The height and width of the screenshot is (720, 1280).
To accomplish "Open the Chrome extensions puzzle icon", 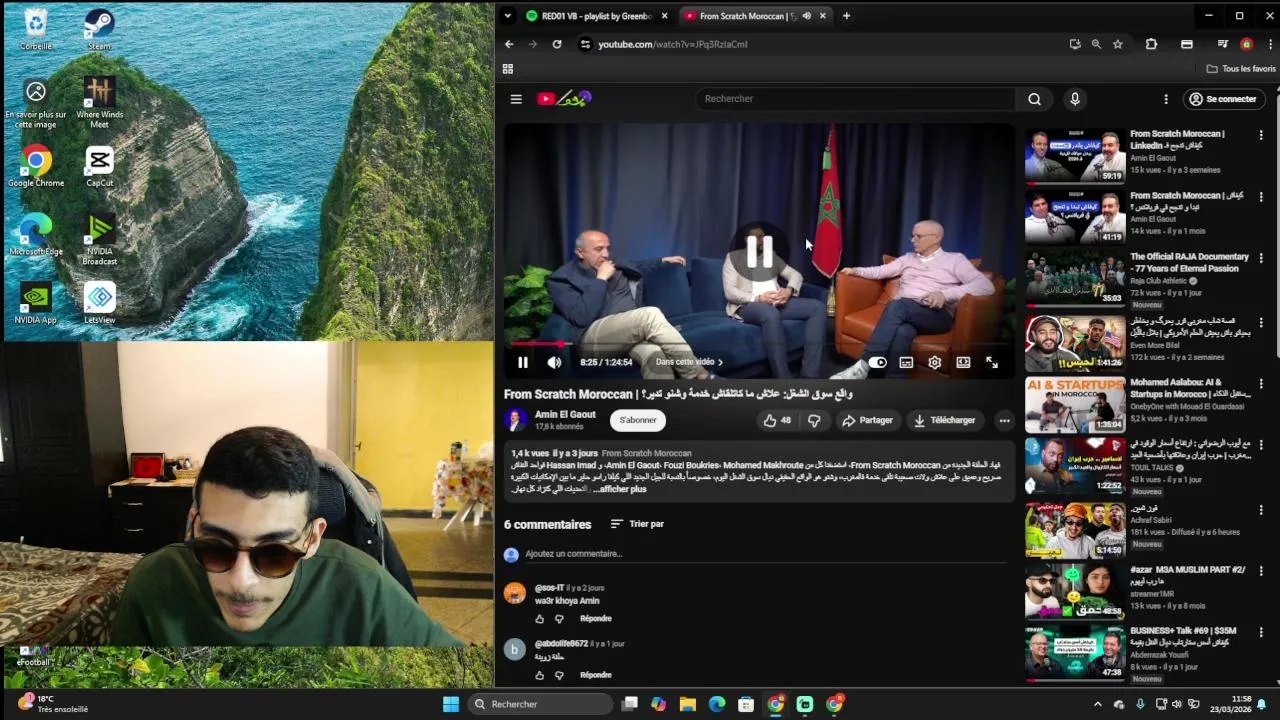I will tap(1151, 44).
